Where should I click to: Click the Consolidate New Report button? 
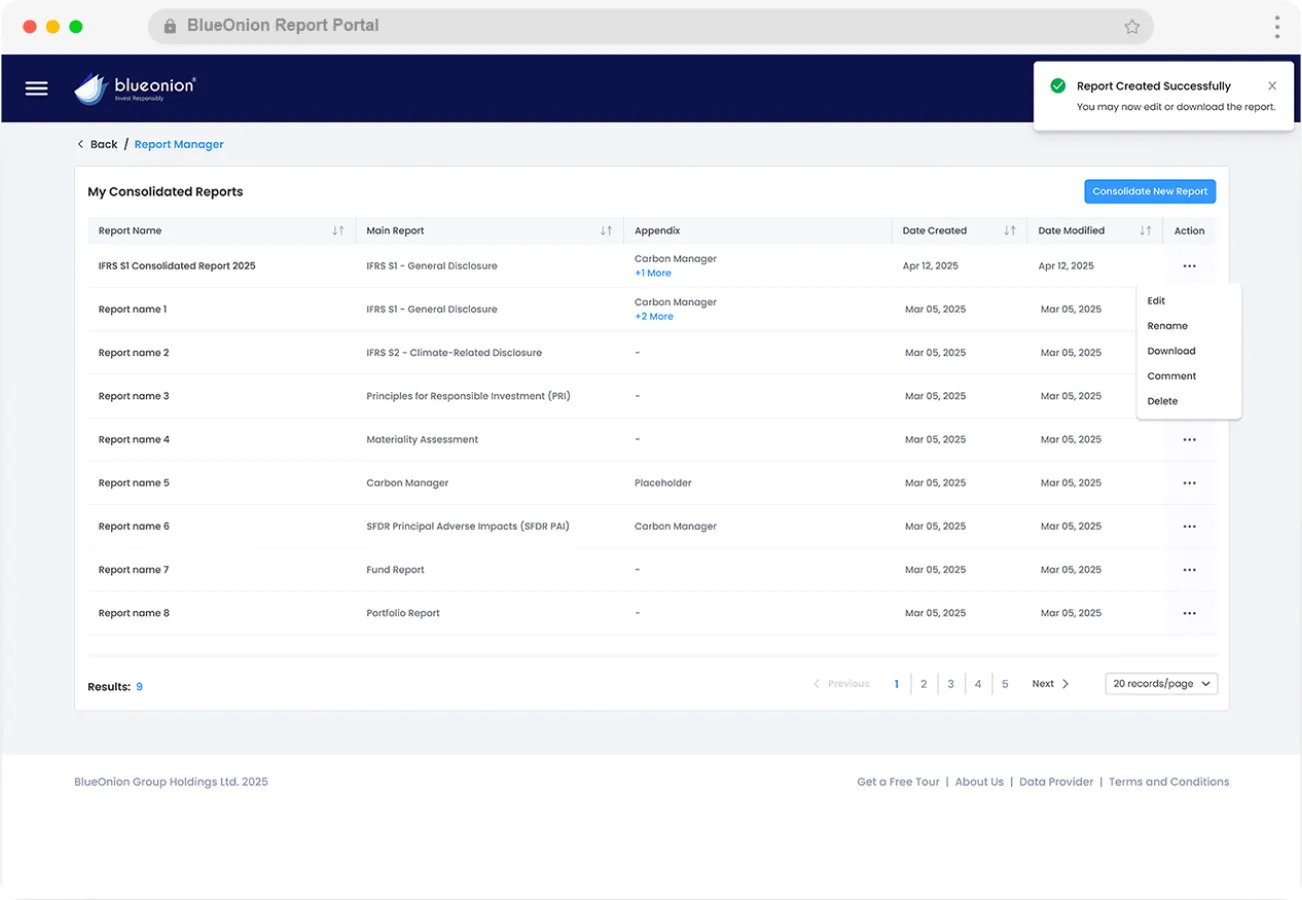(x=1150, y=192)
